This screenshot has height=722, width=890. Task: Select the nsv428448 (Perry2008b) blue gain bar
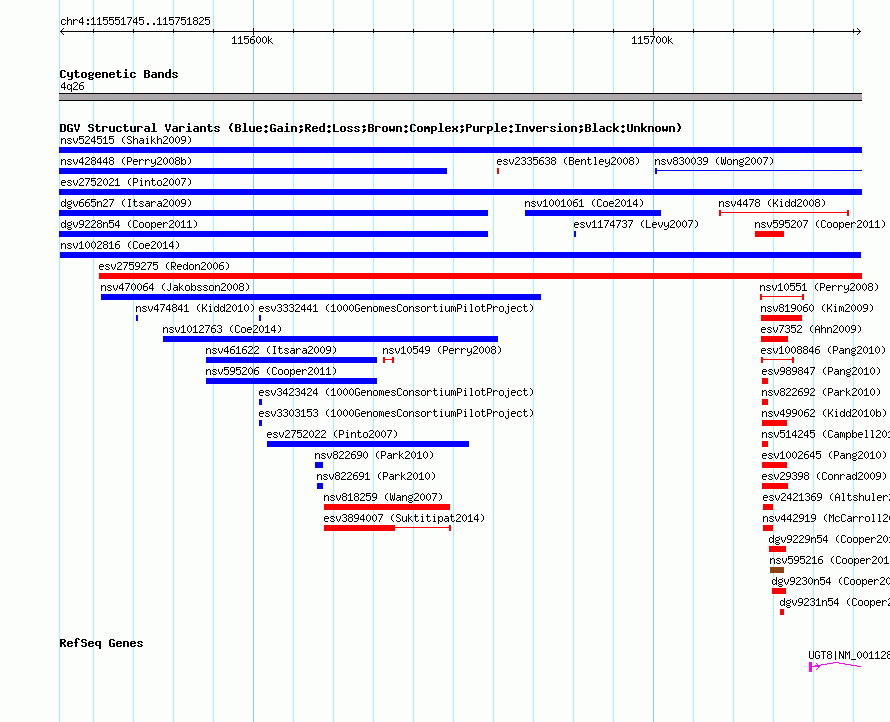click(253, 171)
